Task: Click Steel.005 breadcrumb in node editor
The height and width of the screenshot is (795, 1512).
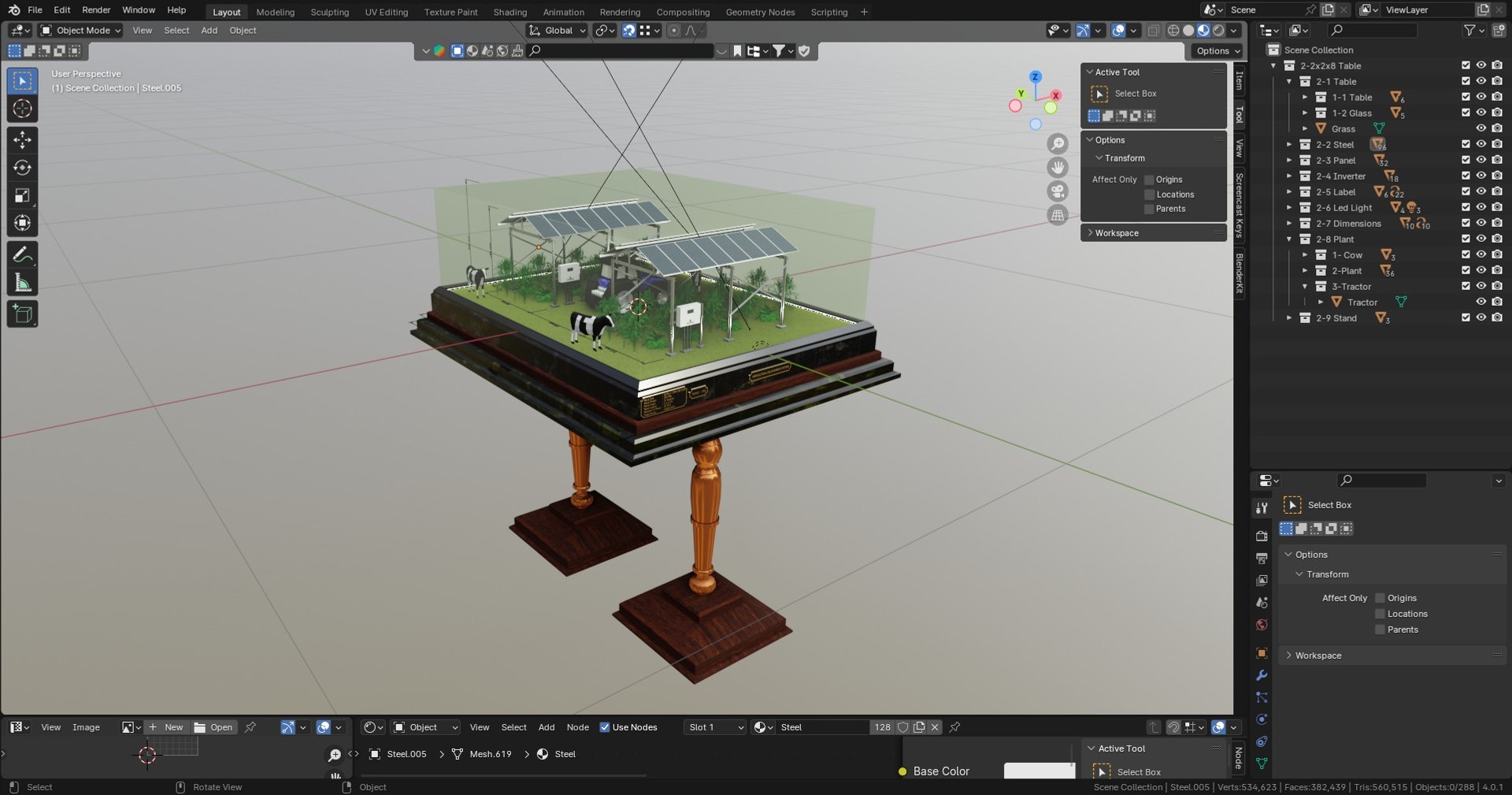Action: click(x=406, y=754)
